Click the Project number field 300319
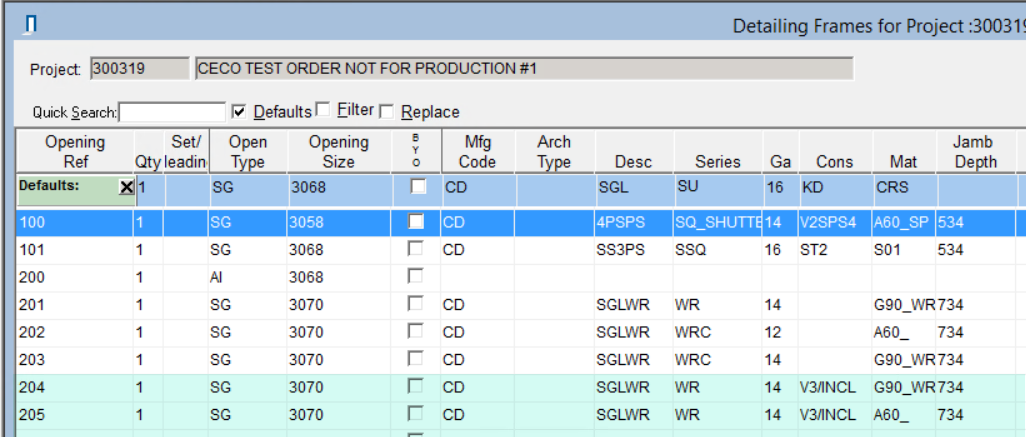This screenshot has width=1026, height=437. pos(138,69)
